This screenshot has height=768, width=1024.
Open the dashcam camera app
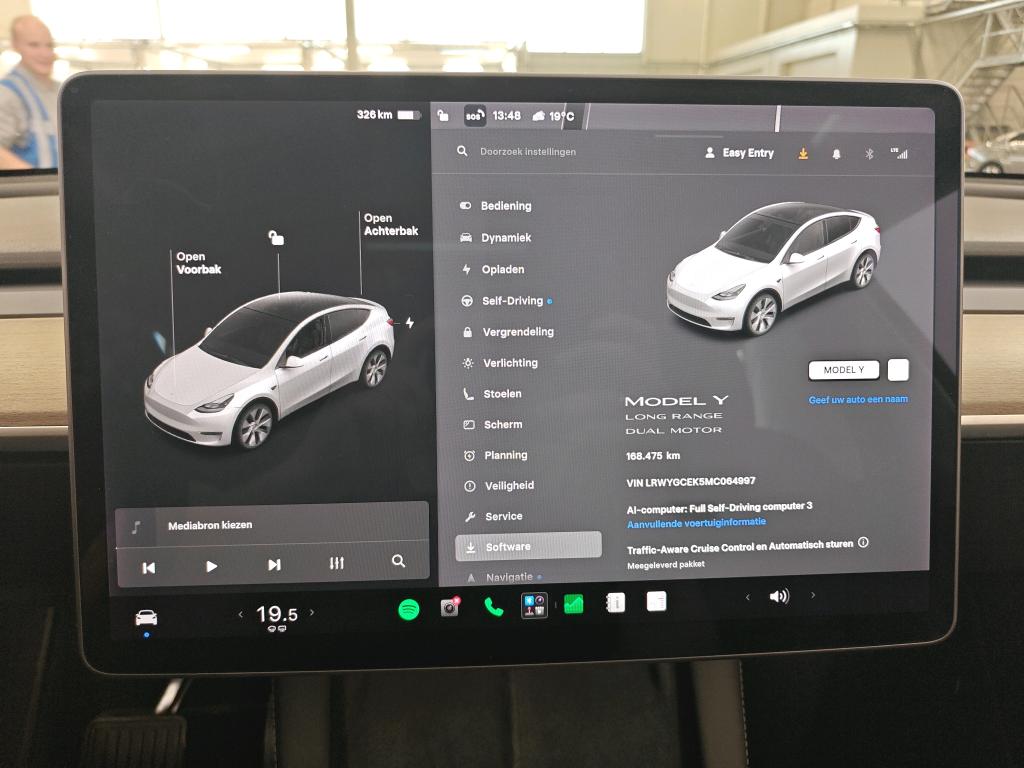450,607
